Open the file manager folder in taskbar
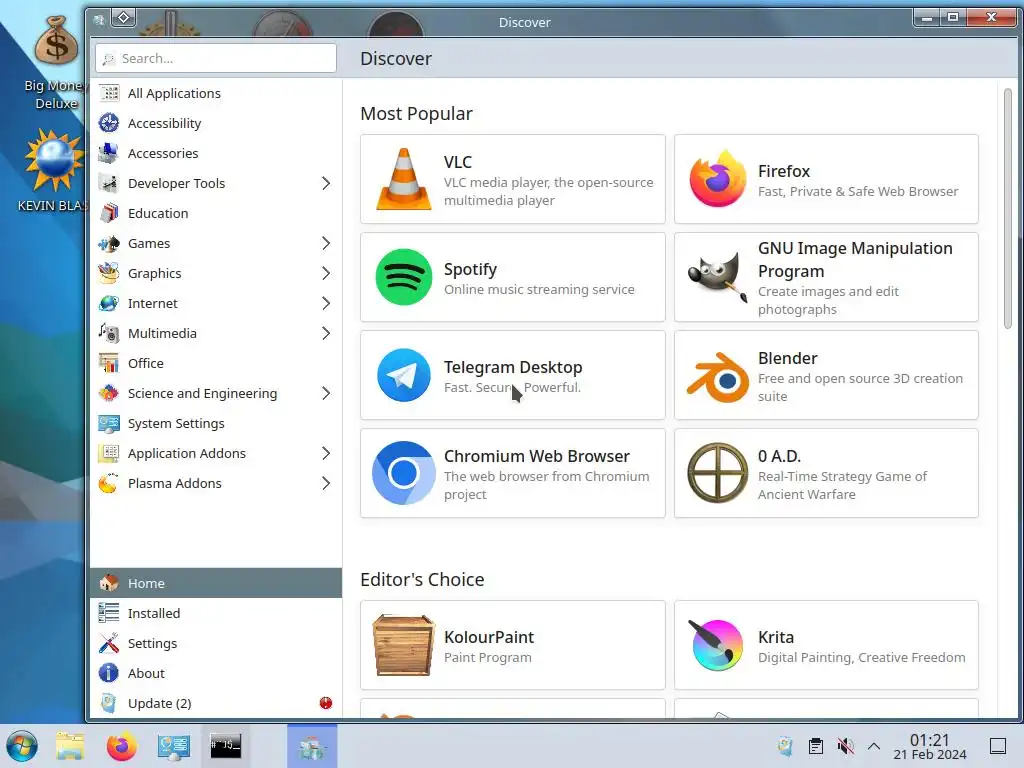 click(70, 746)
